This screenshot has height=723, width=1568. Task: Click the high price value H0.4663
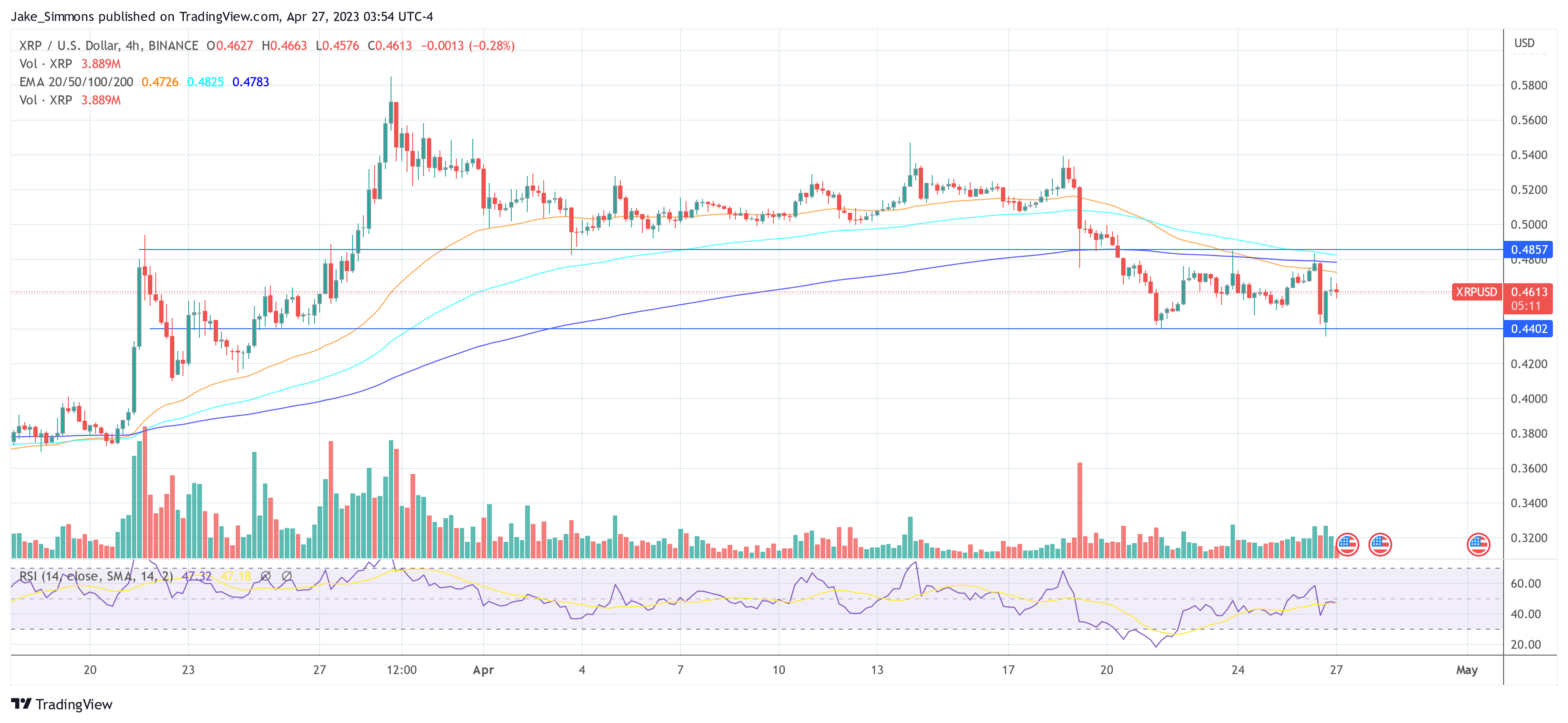[x=284, y=46]
